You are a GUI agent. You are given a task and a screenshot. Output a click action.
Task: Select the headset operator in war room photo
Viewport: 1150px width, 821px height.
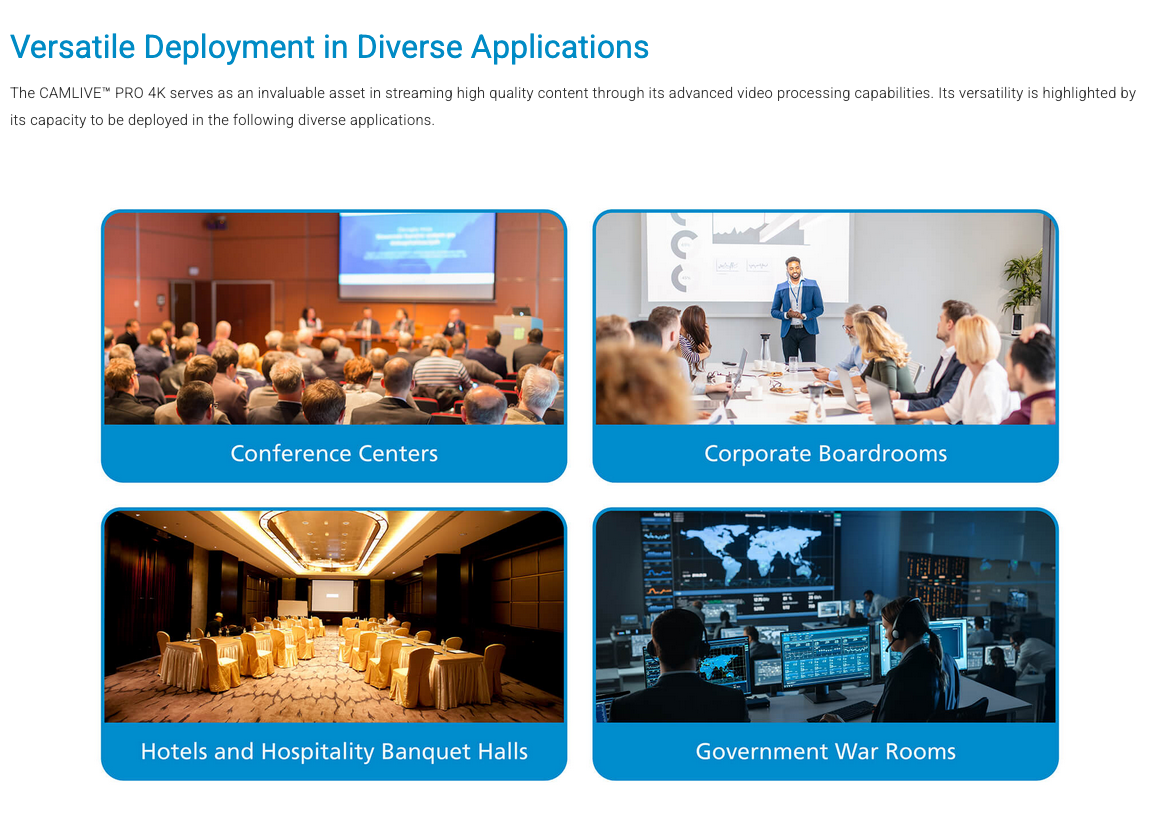(910, 660)
